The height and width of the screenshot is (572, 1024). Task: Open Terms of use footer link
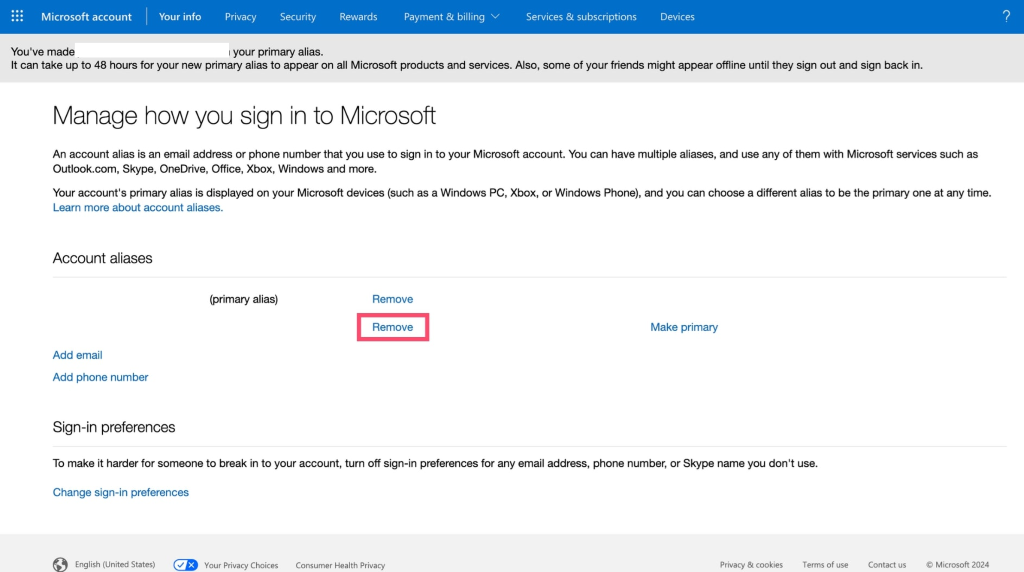pyautogui.click(x=825, y=564)
